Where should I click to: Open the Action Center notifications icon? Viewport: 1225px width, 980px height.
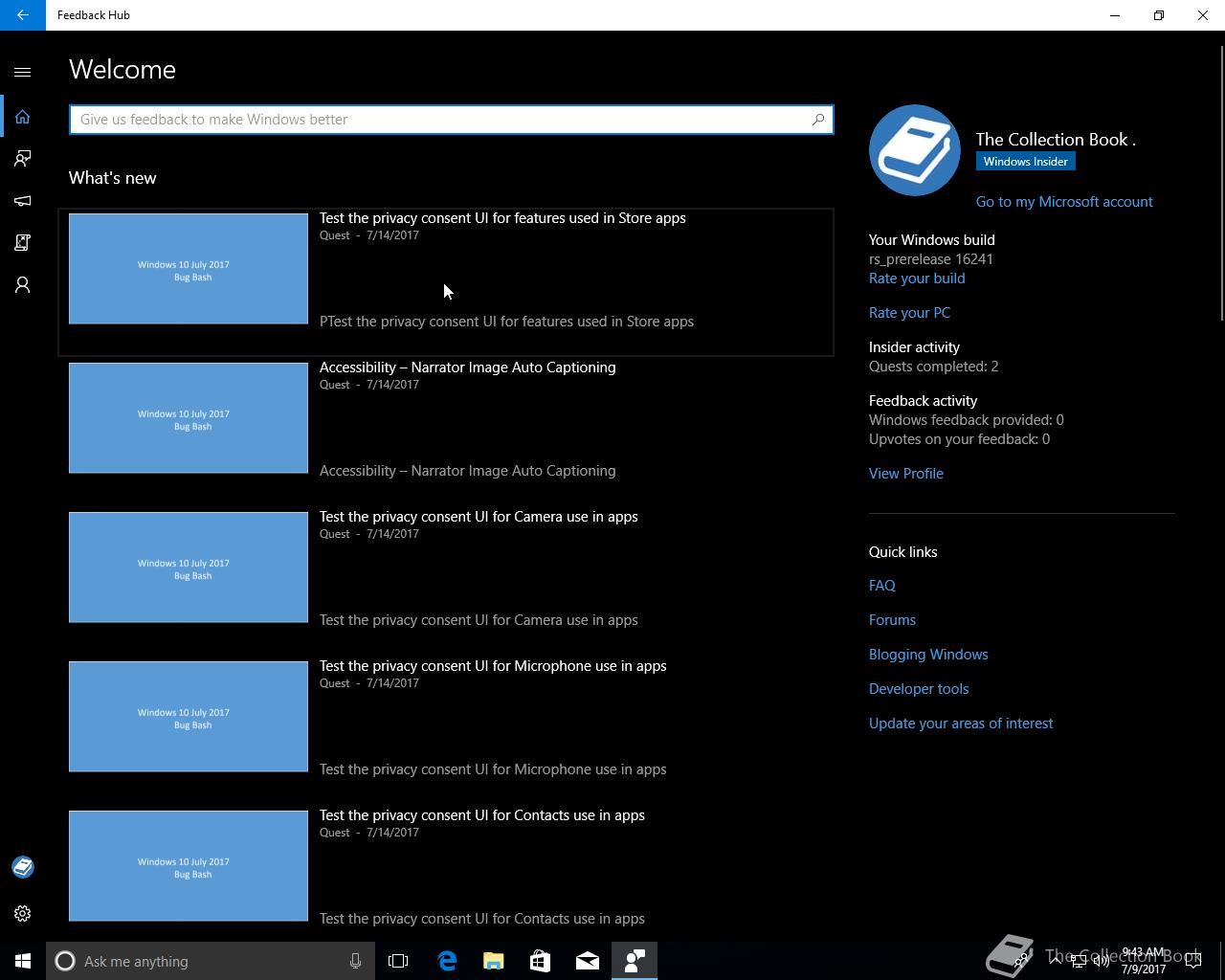1193,961
